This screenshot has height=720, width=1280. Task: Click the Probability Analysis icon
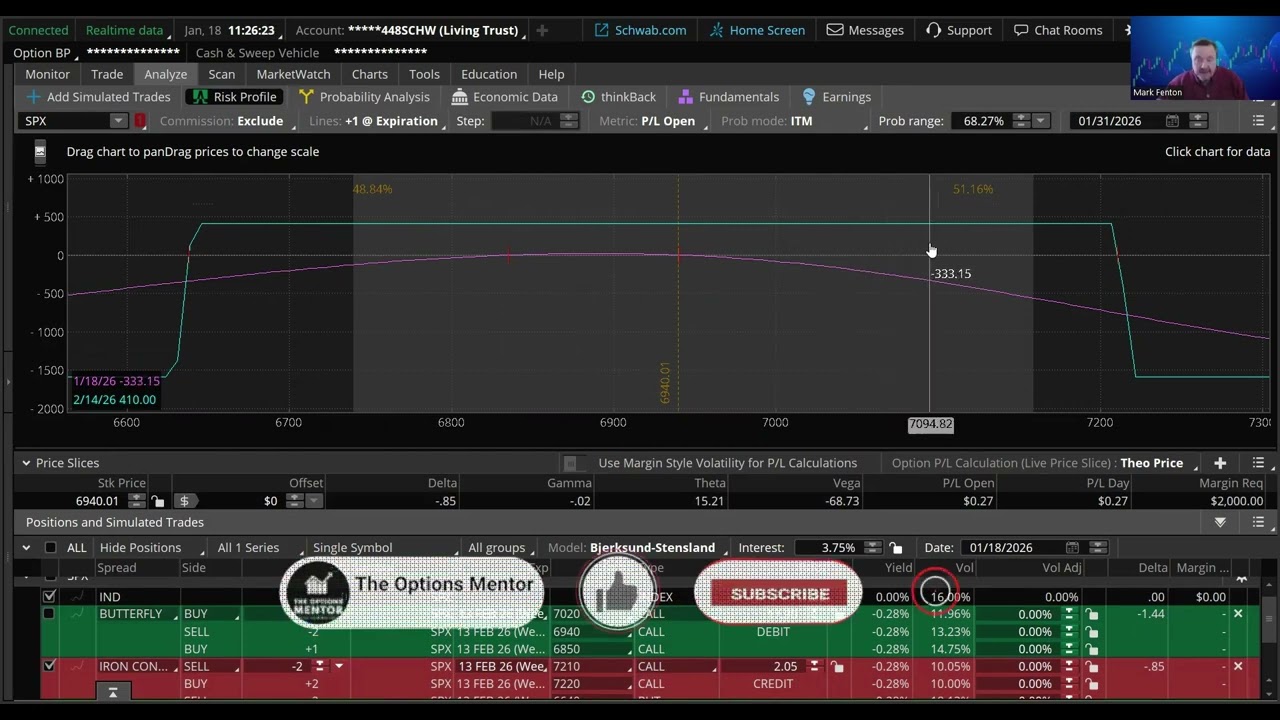pos(306,97)
